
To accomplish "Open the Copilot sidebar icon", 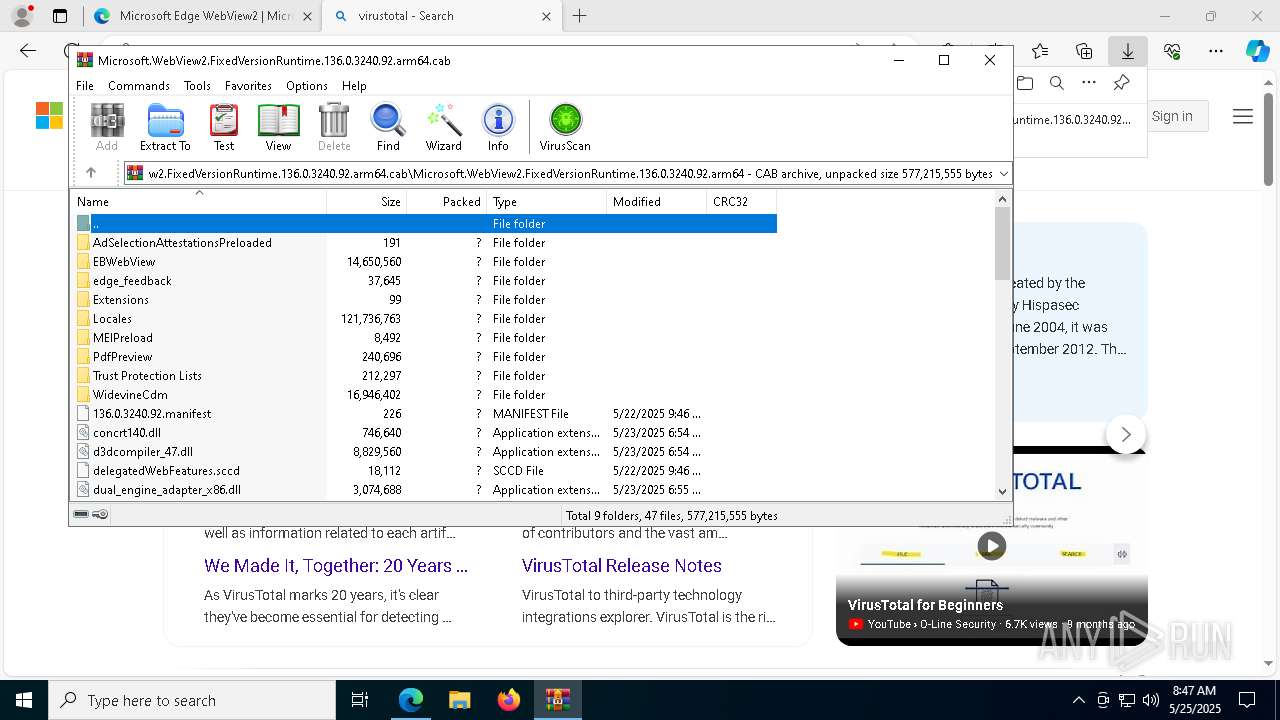I will point(1257,51).
